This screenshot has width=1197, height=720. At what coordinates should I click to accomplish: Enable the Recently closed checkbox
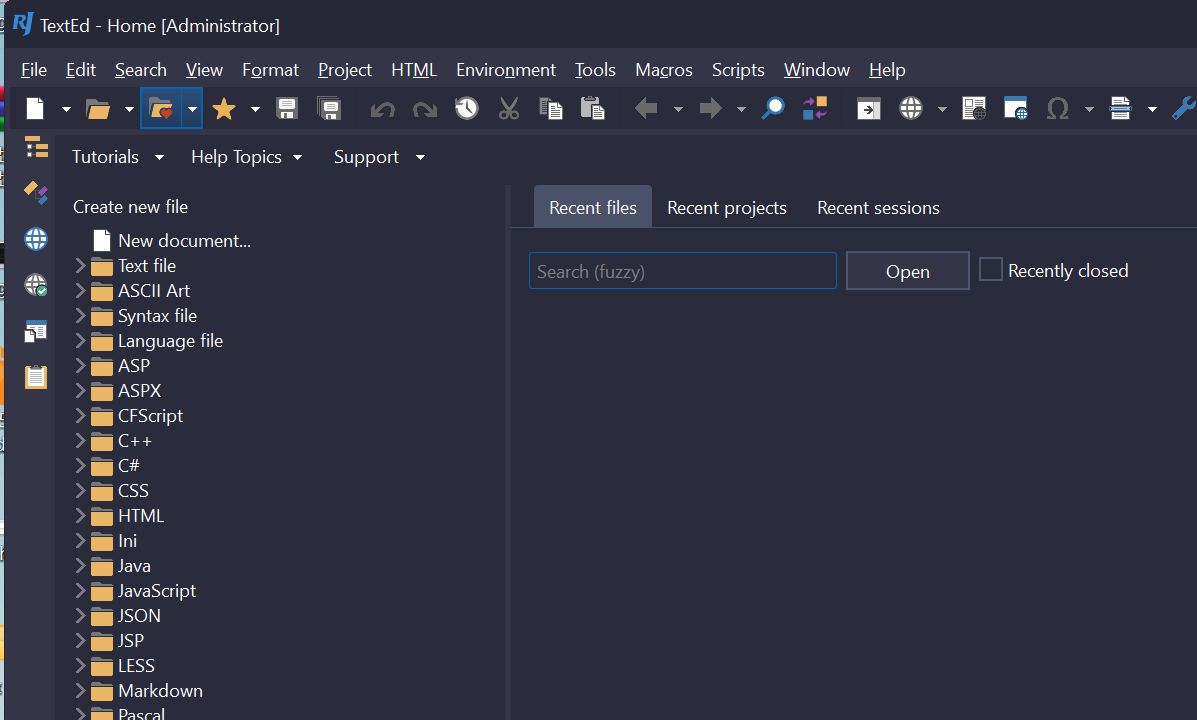(x=990, y=270)
